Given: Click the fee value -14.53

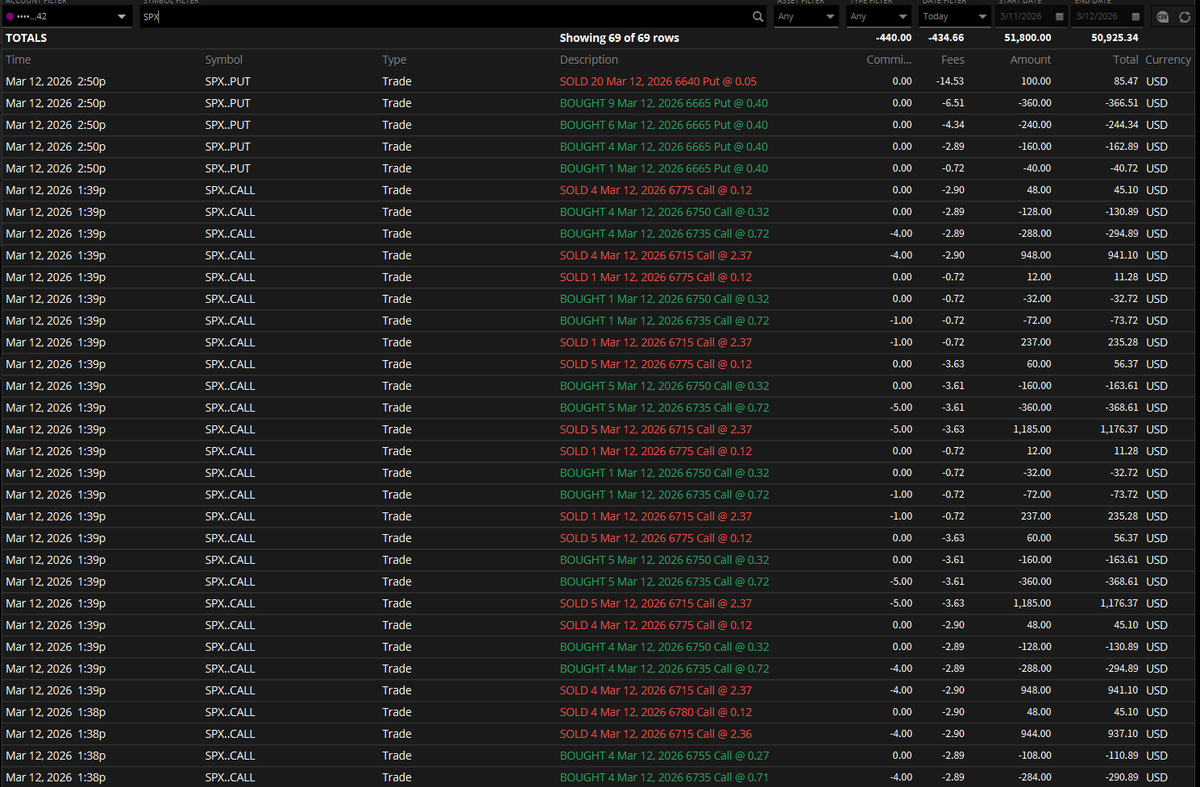Looking at the screenshot, I should (x=950, y=81).
